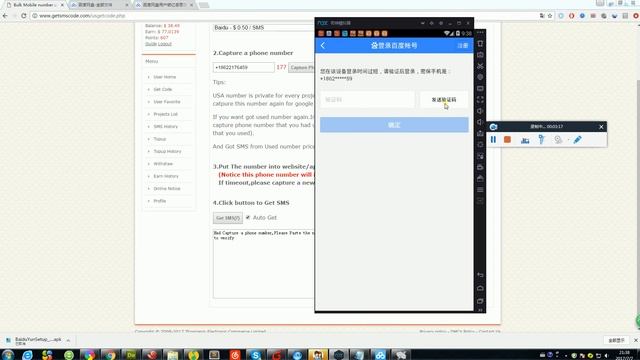This screenshot has width=640, height=360.
Task: Switch to the Bulk Mobile number browser tab
Action: point(33,5)
